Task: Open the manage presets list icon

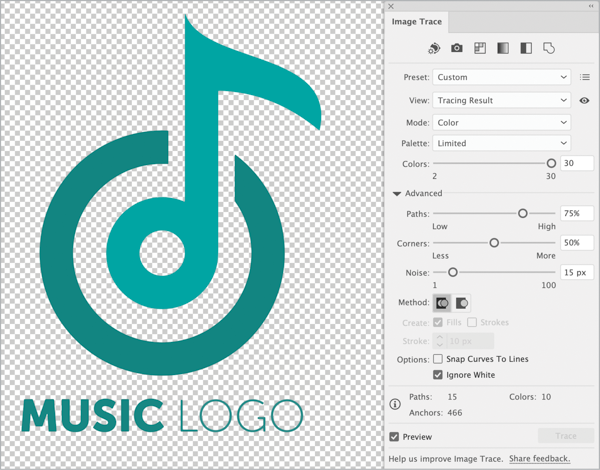Action: (585, 77)
